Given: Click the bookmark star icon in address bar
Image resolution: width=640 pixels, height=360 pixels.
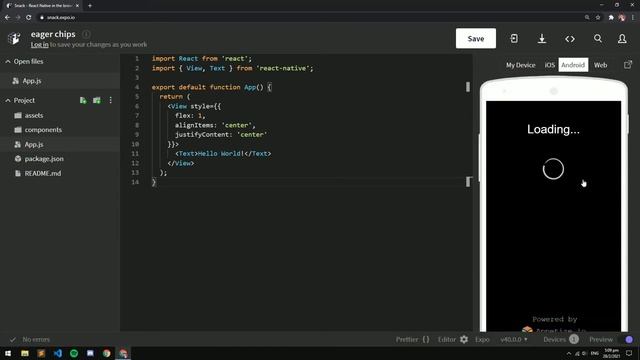Looking at the screenshot, I should click(x=598, y=18).
